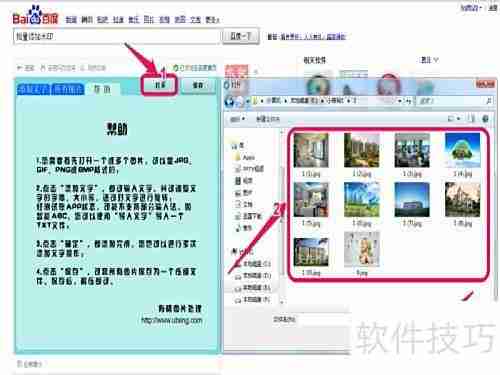
Task: Expand the 更多 item in Baidu navigation
Action: pyautogui.click(x=212, y=20)
